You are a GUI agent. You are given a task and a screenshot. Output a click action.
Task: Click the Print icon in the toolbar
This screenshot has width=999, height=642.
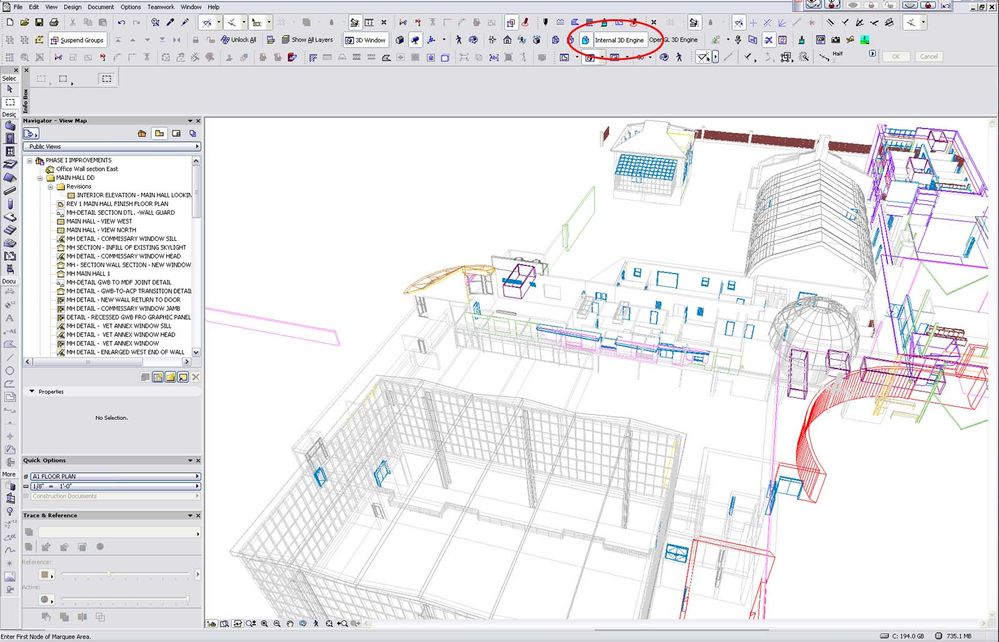53,22
